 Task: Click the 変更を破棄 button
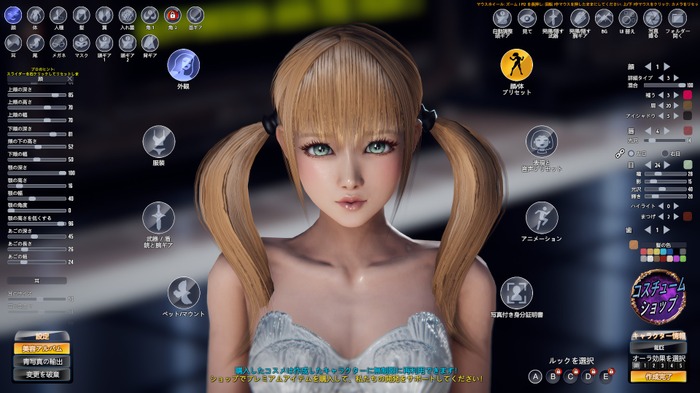[42, 374]
